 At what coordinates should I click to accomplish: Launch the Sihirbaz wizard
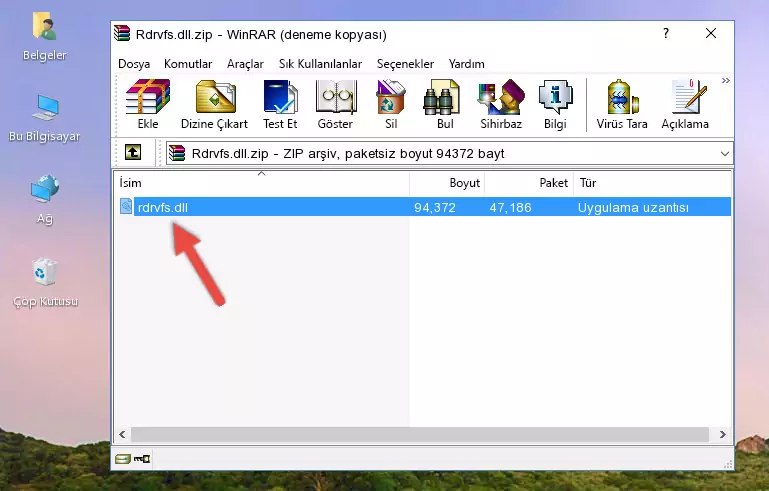pyautogui.click(x=501, y=104)
